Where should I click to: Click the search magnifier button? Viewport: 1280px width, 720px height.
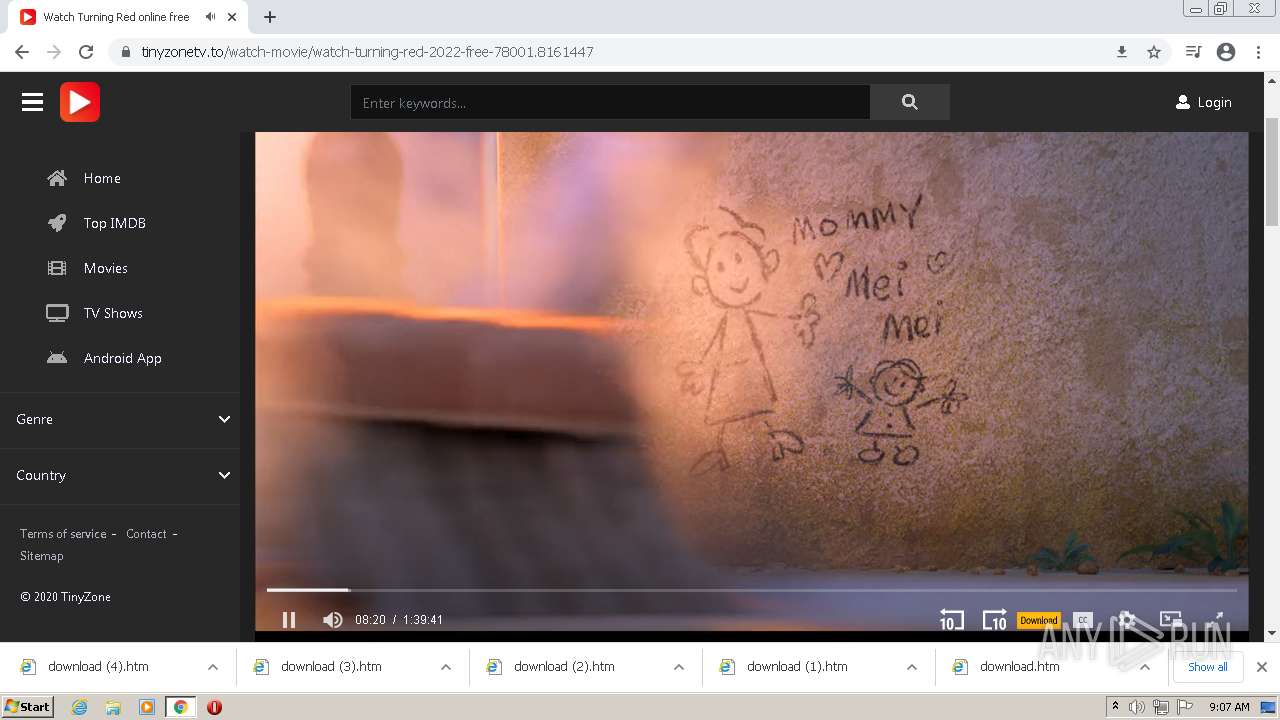(909, 102)
